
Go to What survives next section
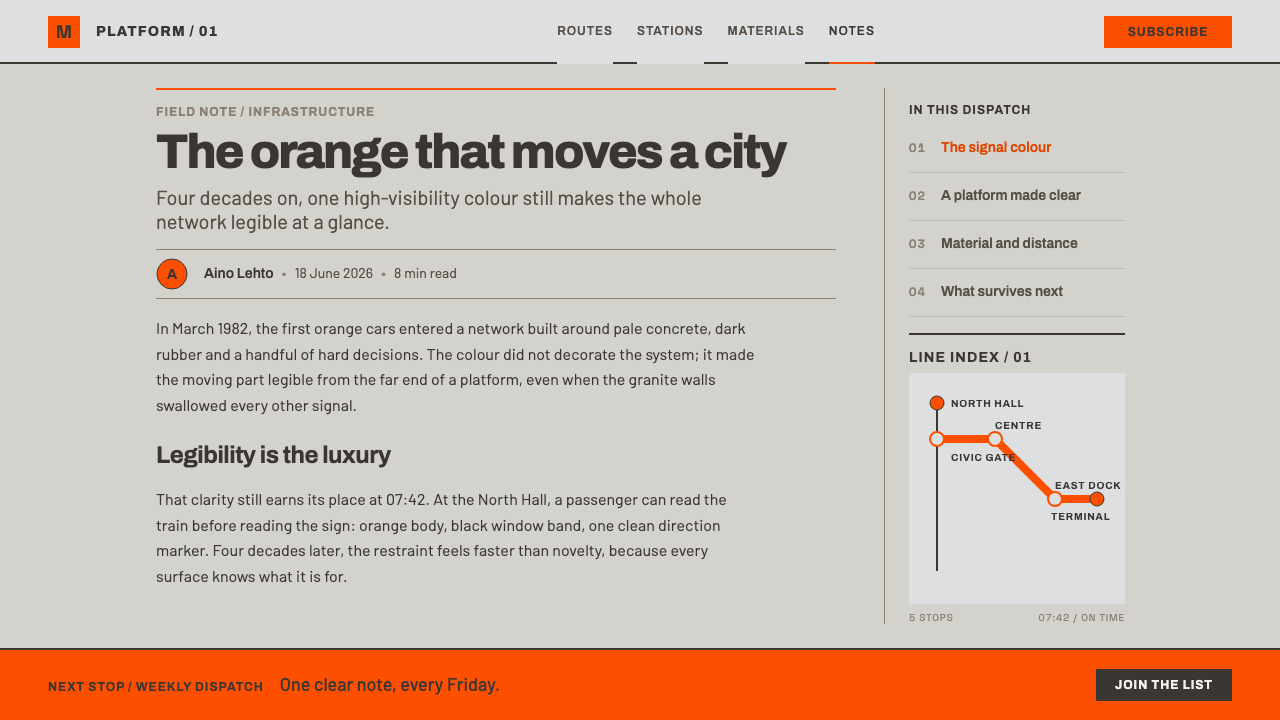1002,292
